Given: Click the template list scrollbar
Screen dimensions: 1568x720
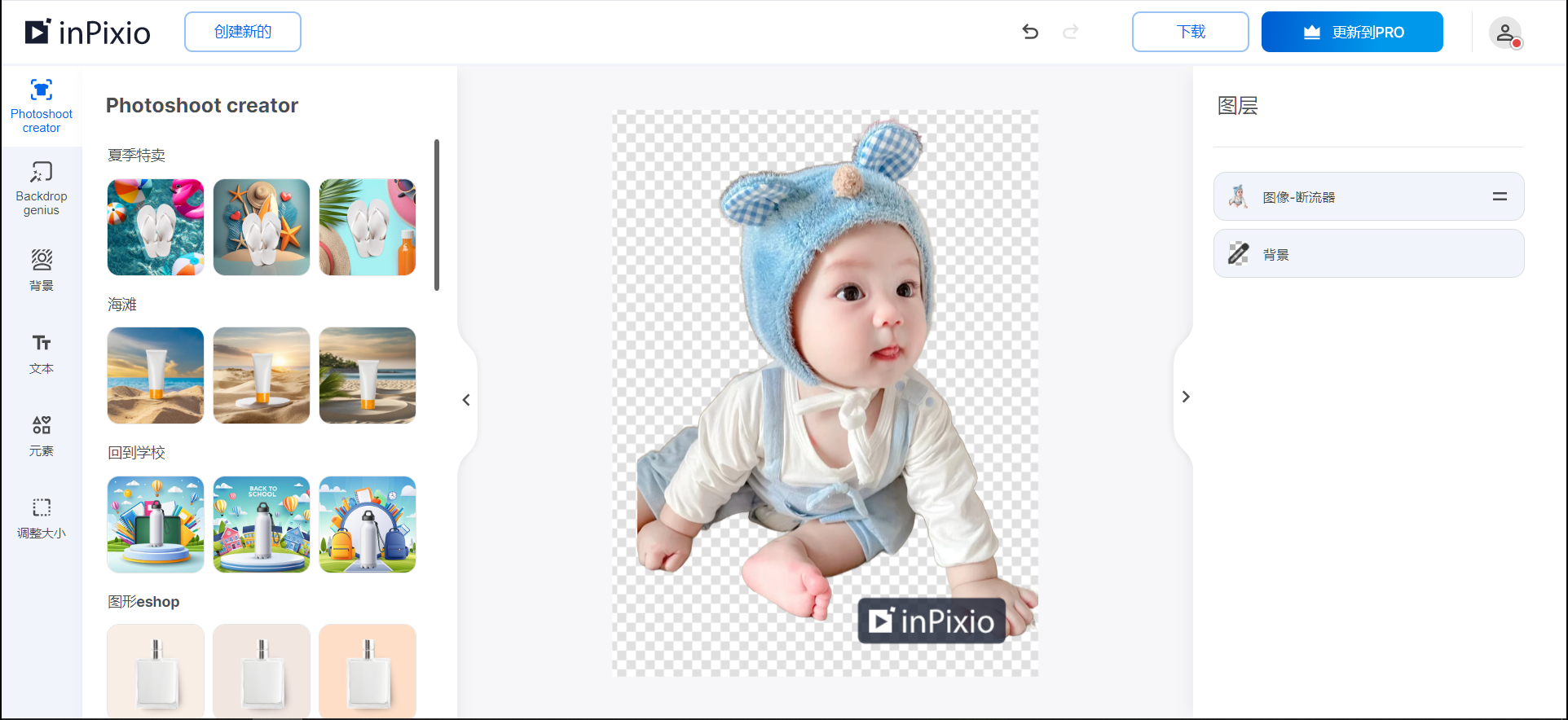Looking at the screenshot, I should [437, 215].
